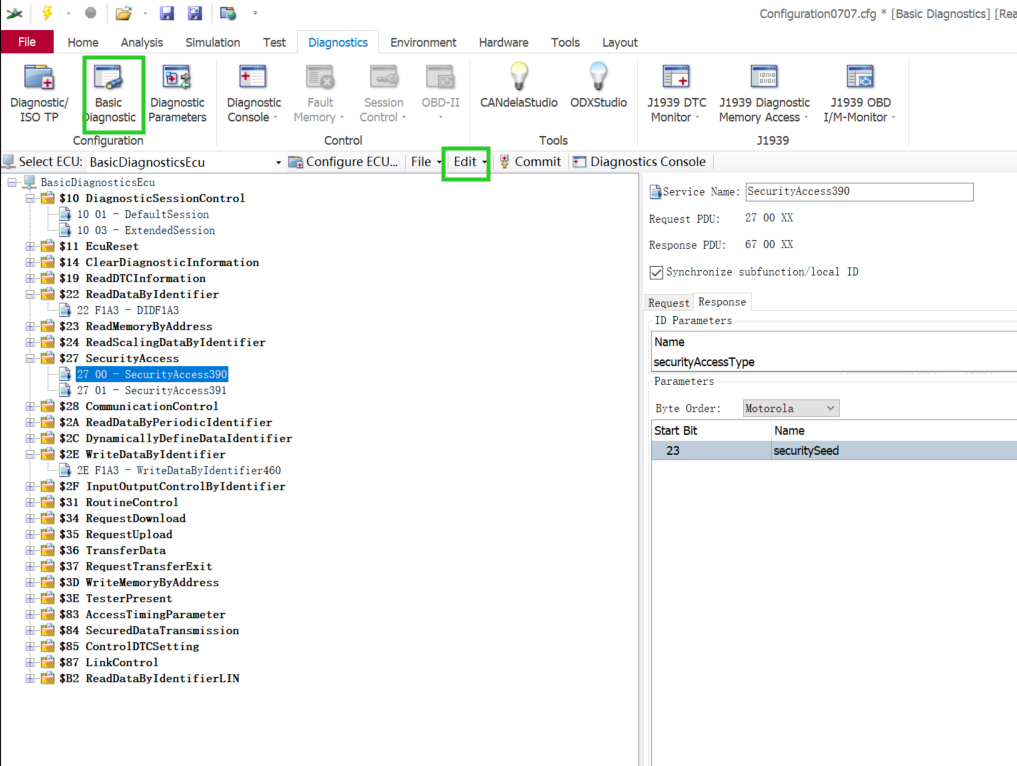Click Start Bit value 23 cell
The width and height of the screenshot is (1017, 766).
coord(712,451)
